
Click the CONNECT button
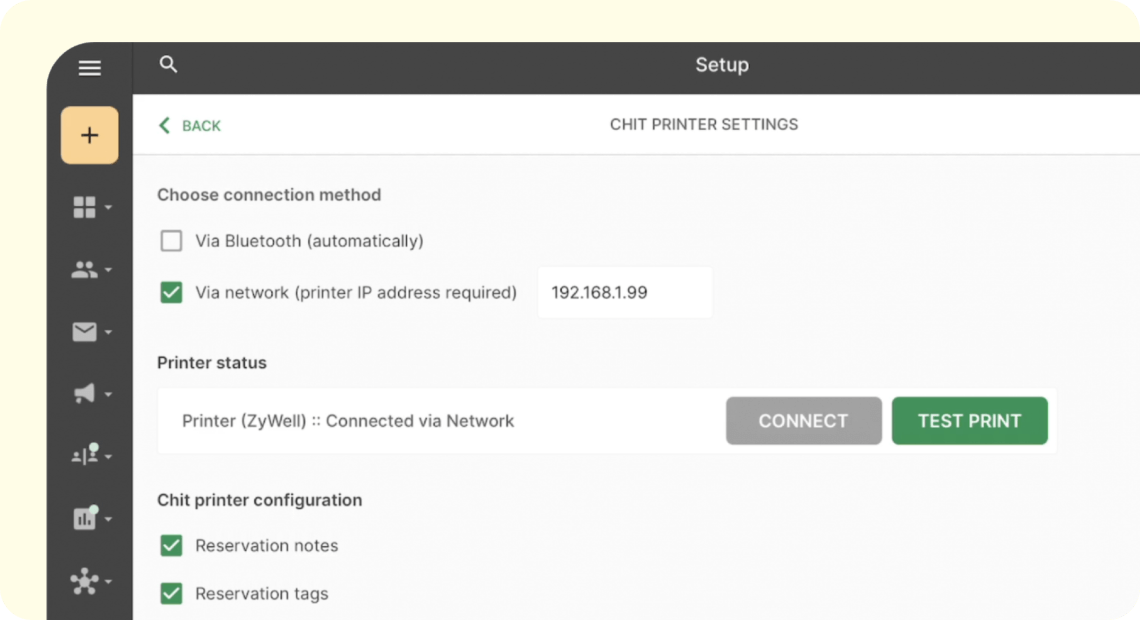[803, 420]
